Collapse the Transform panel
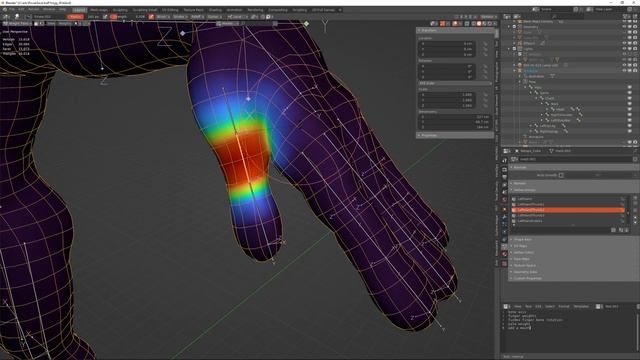Image resolution: width=640 pixels, height=360 pixels. click(x=455, y=30)
